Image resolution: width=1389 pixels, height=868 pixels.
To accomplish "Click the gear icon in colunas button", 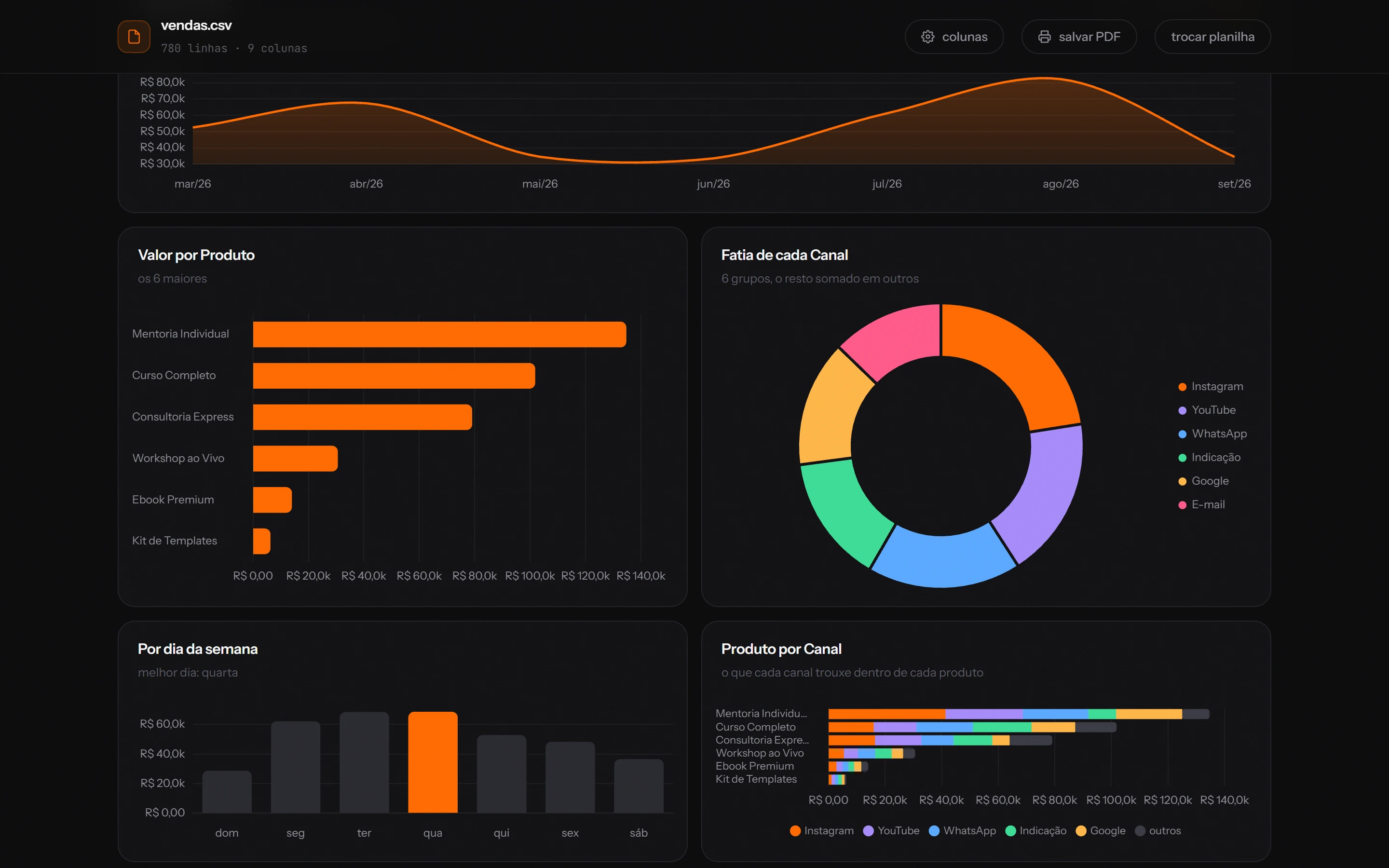I will coord(927,37).
